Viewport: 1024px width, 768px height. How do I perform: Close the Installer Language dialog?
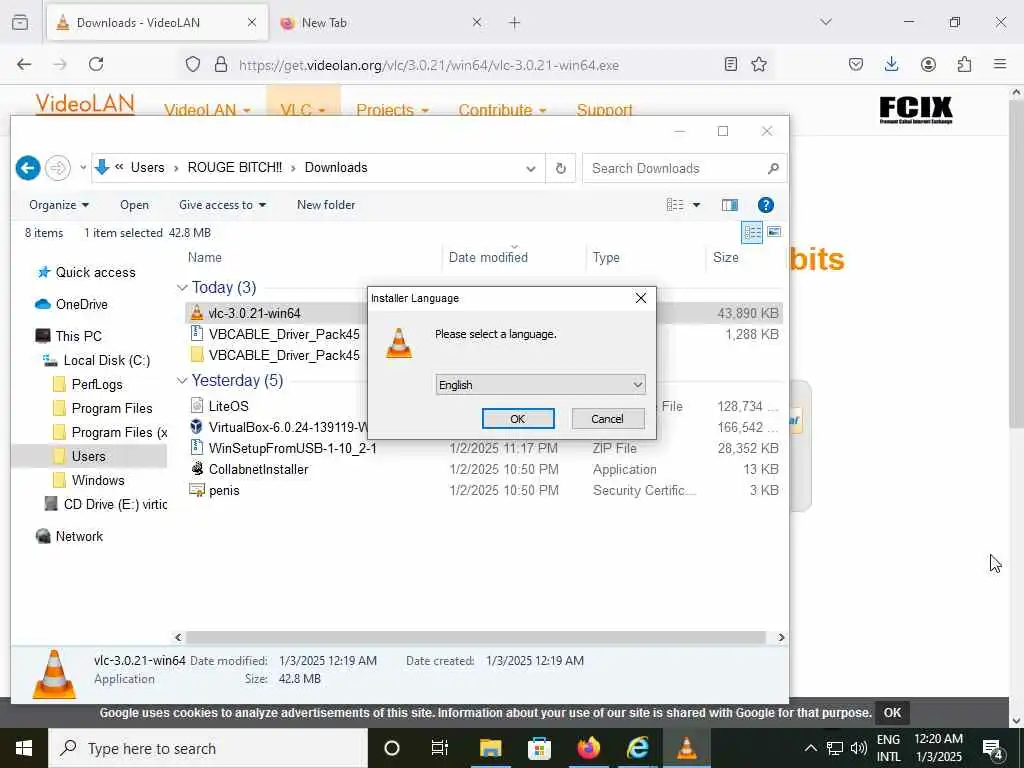click(641, 298)
